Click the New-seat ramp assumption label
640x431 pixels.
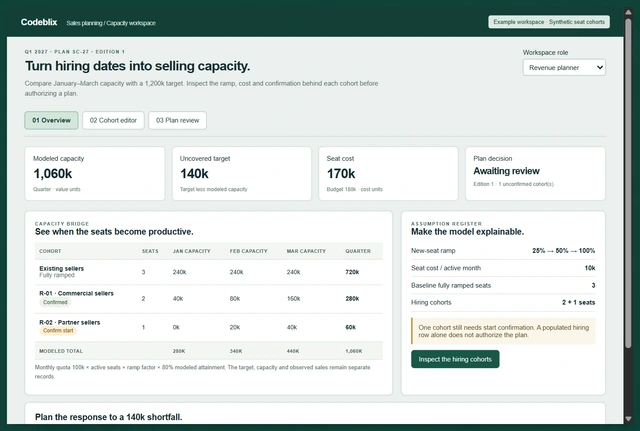[433, 251]
